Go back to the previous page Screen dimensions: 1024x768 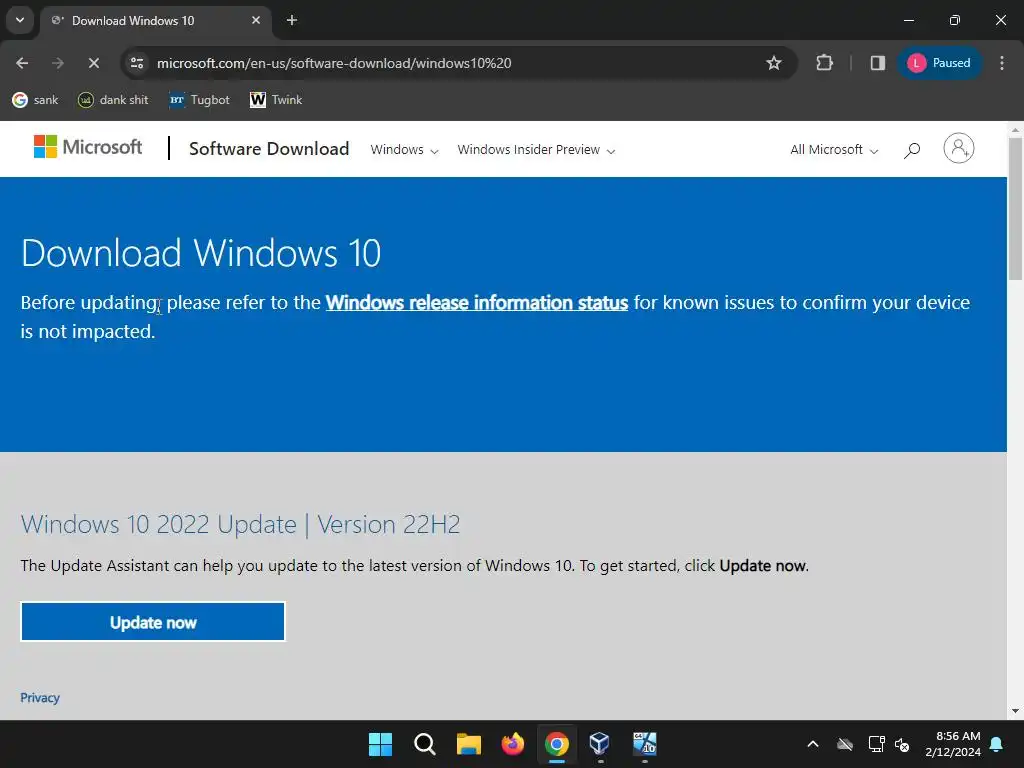click(x=22, y=63)
